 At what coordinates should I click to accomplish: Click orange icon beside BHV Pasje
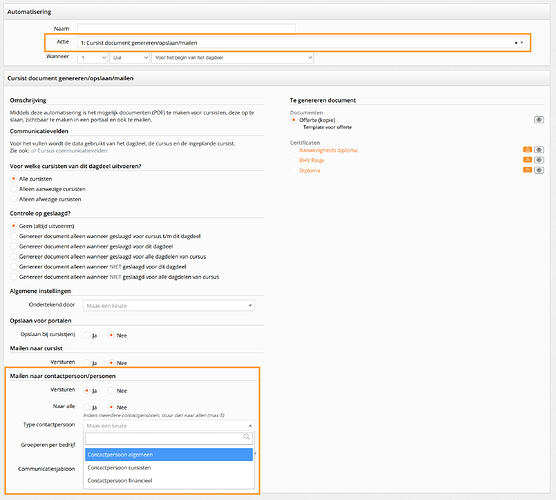[527, 160]
